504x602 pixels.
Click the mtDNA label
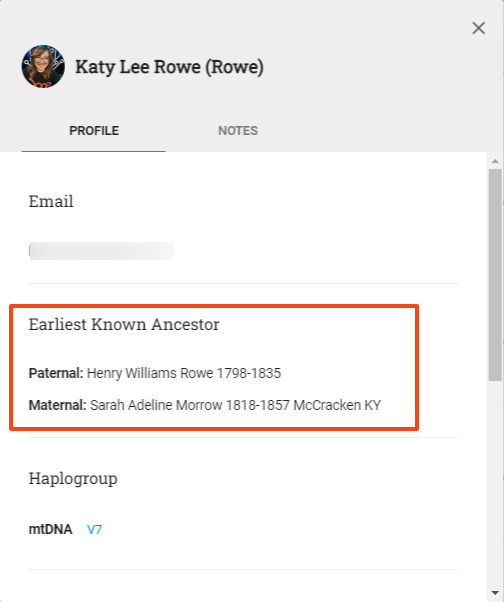50,529
